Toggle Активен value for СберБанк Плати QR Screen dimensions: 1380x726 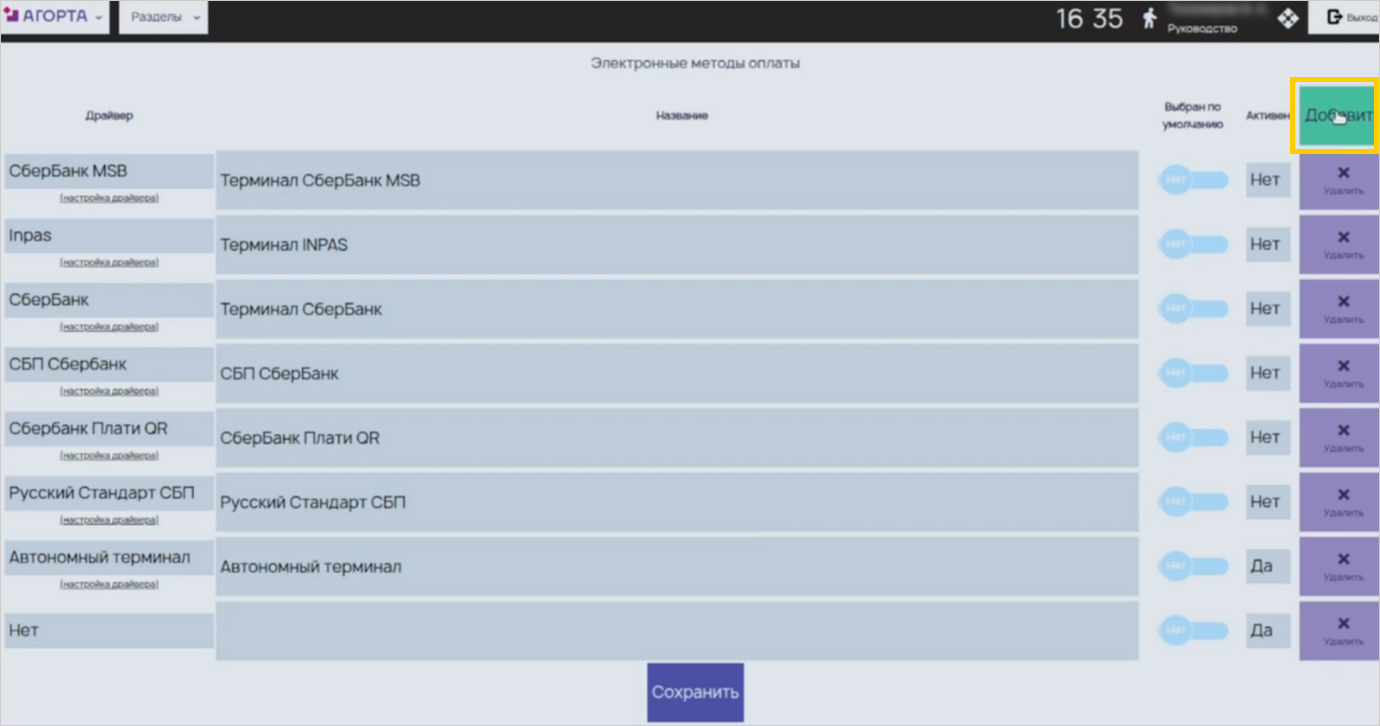click(1268, 438)
